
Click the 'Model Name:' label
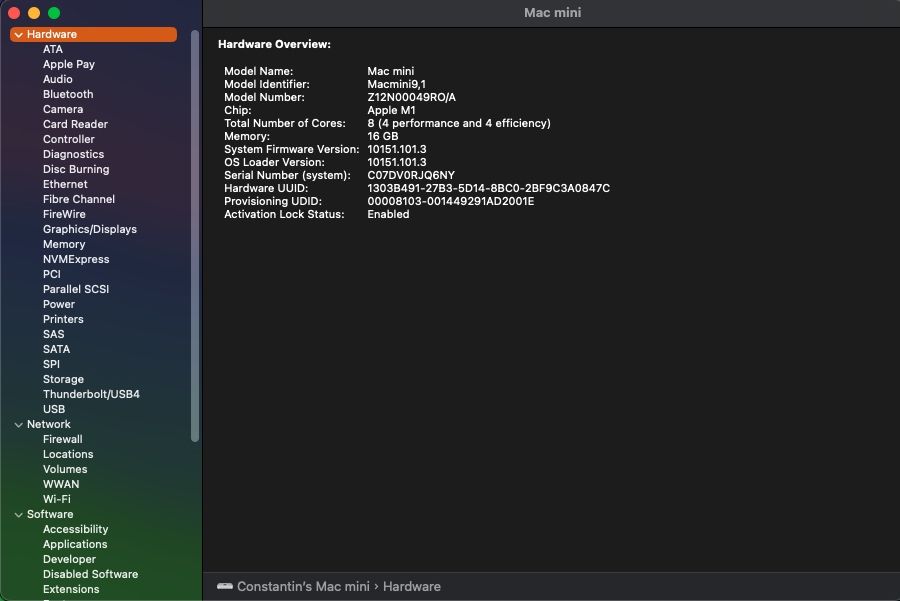coord(258,71)
